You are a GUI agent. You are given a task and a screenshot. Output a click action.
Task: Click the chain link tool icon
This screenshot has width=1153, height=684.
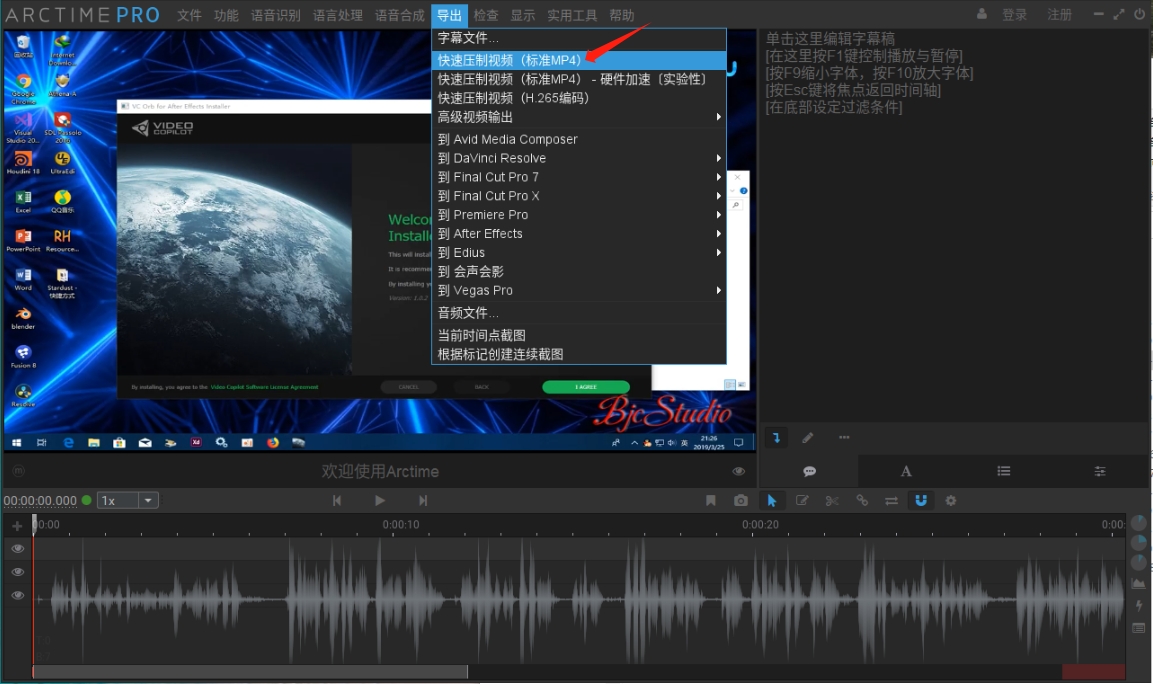point(862,501)
